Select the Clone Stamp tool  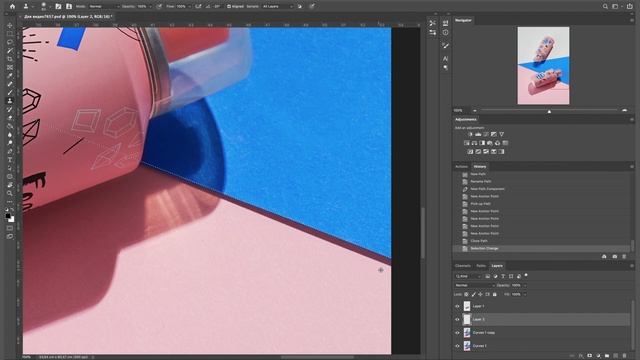click(10, 101)
